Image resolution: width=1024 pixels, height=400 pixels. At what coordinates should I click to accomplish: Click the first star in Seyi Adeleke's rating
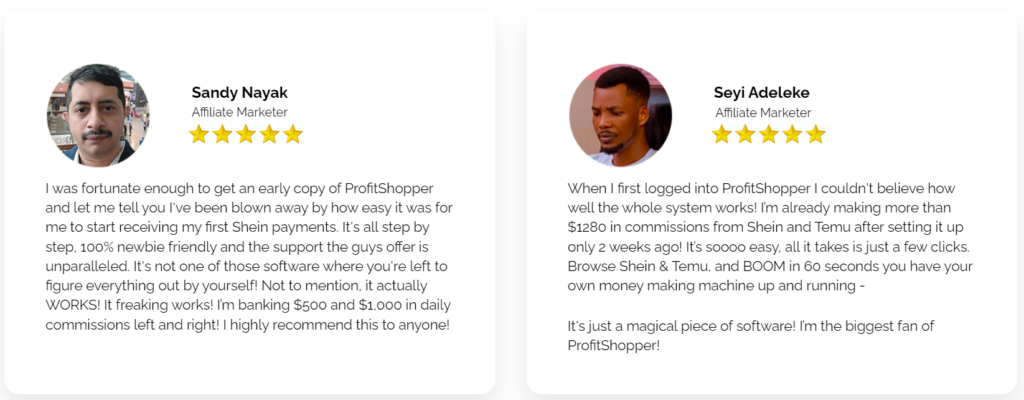point(722,134)
